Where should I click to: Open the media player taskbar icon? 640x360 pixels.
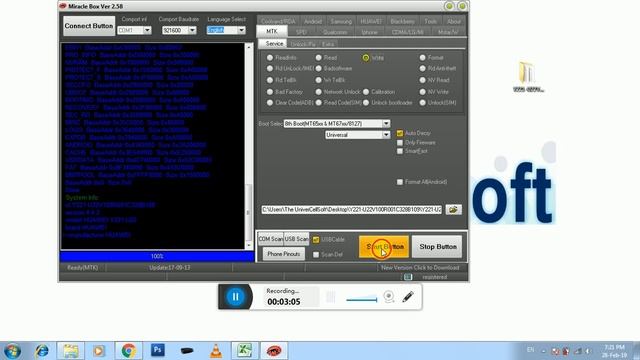pos(98,351)
